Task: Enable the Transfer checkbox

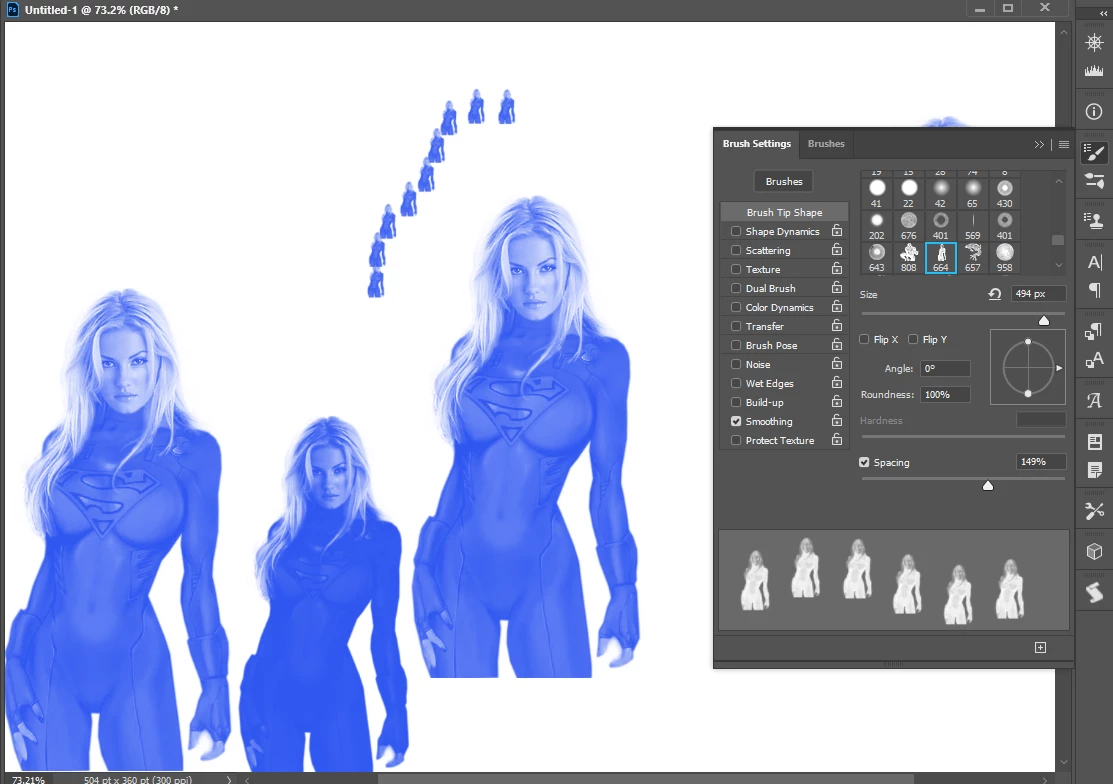Action: [736, 326]
